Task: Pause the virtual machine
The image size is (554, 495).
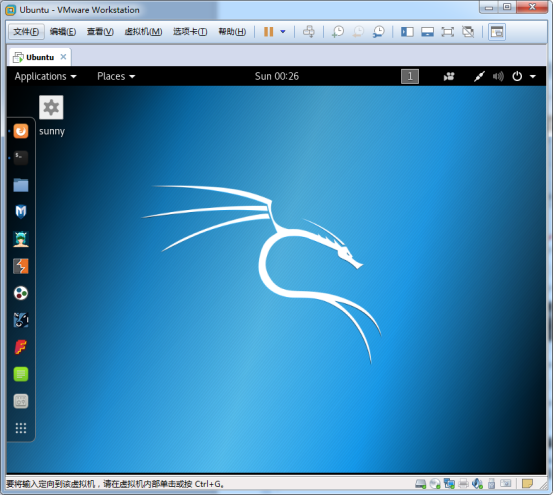Action: [x=269, y=32]
